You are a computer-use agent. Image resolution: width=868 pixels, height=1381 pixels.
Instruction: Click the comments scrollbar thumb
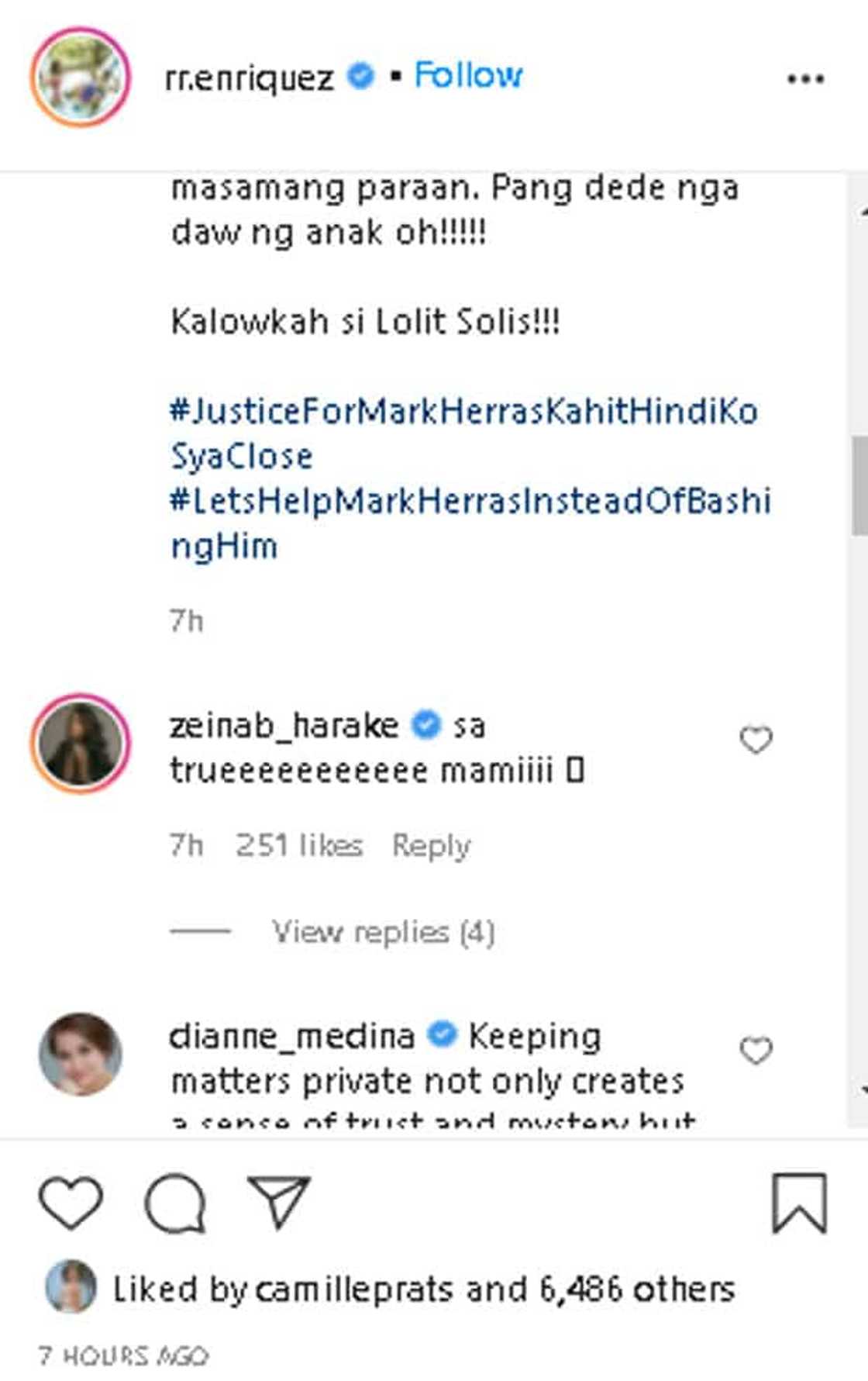(x=859, y=485)
